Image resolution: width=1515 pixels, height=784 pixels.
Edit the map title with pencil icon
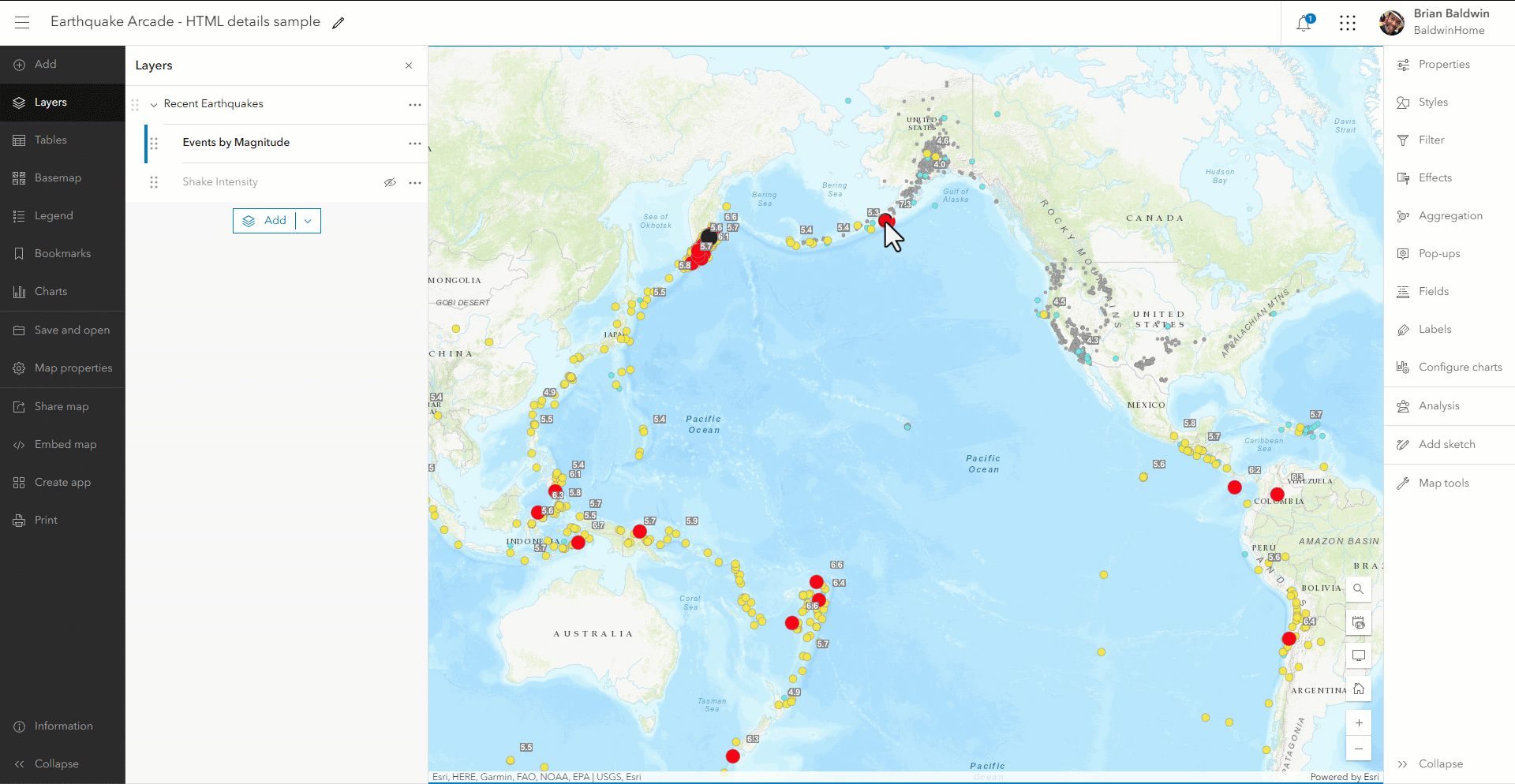[x=339, y=22]
